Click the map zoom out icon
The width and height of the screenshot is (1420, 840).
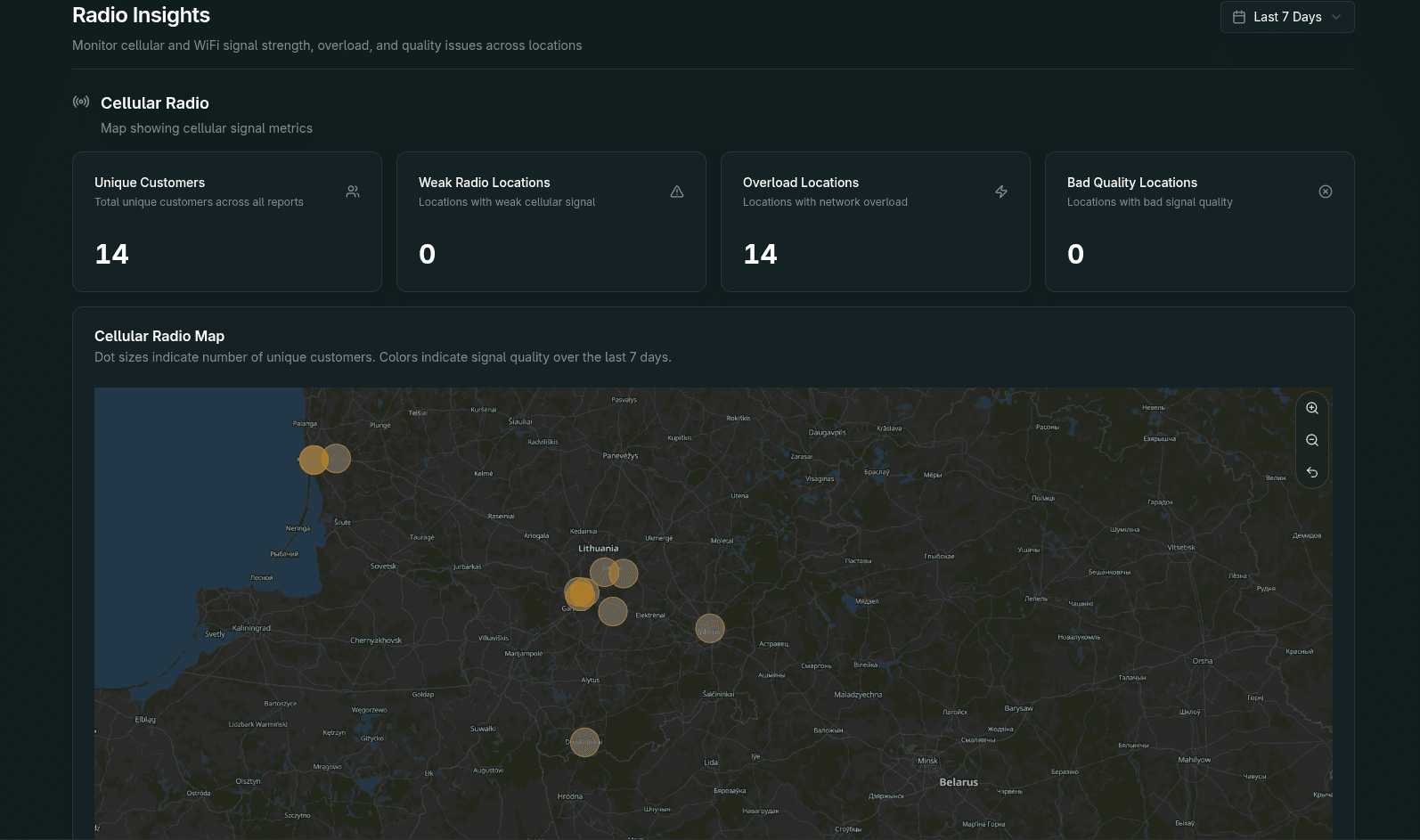tap(1312, 440)
